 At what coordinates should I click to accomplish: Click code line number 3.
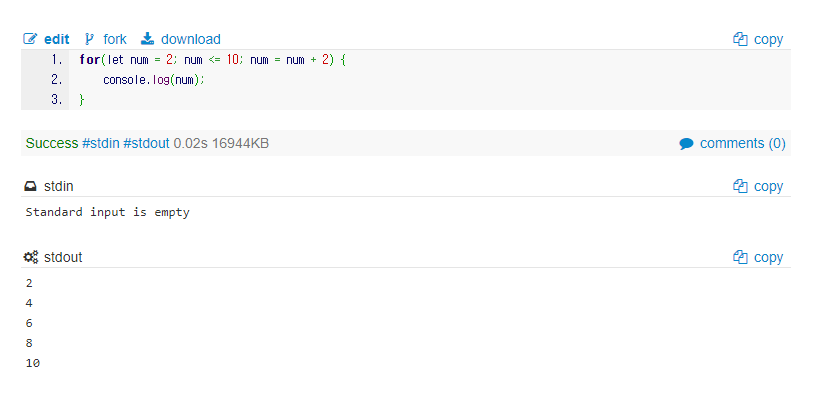[x=57, y=100]
